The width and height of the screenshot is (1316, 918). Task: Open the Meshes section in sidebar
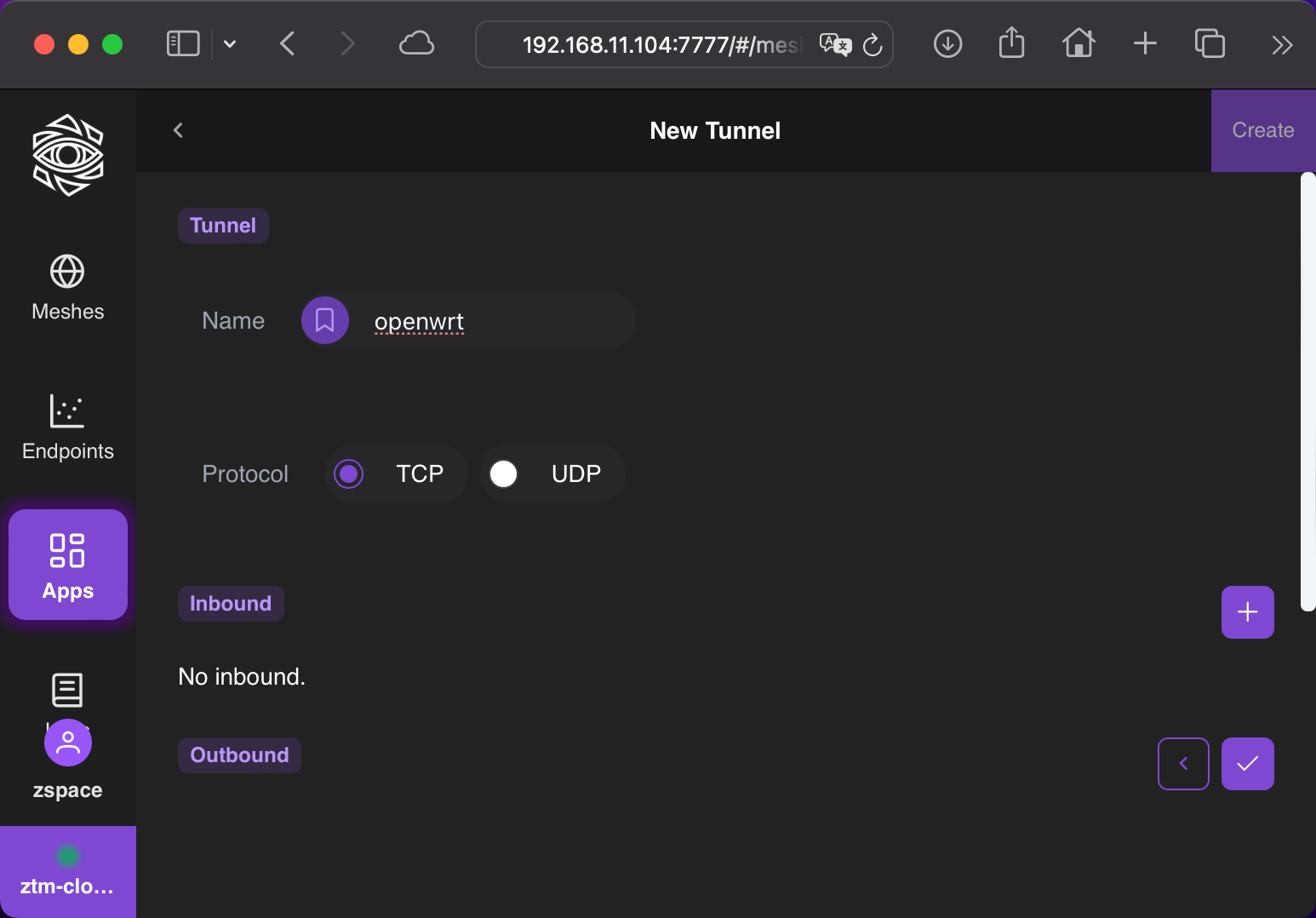pos(68,288)
